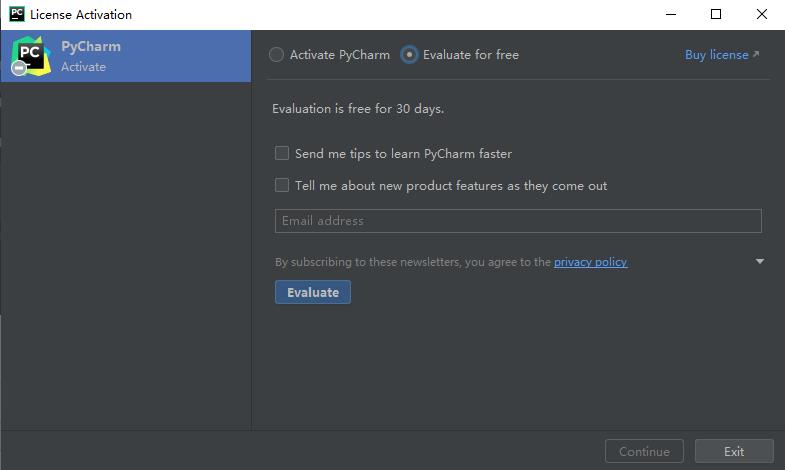Click the Exit button
Screen dimensions: 785x470
coord(734,451)
